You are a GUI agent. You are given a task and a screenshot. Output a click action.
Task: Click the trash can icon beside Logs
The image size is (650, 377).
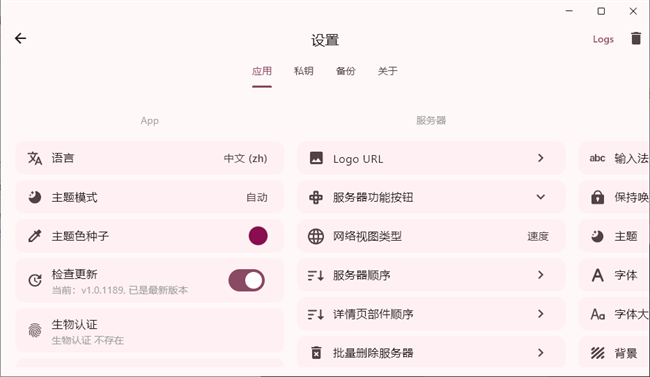coord(635,39)
